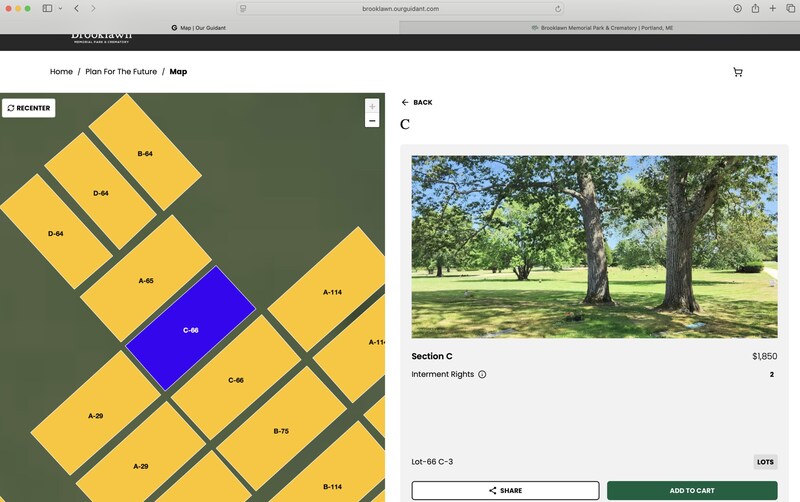Click the Share button

coord(505,491)
